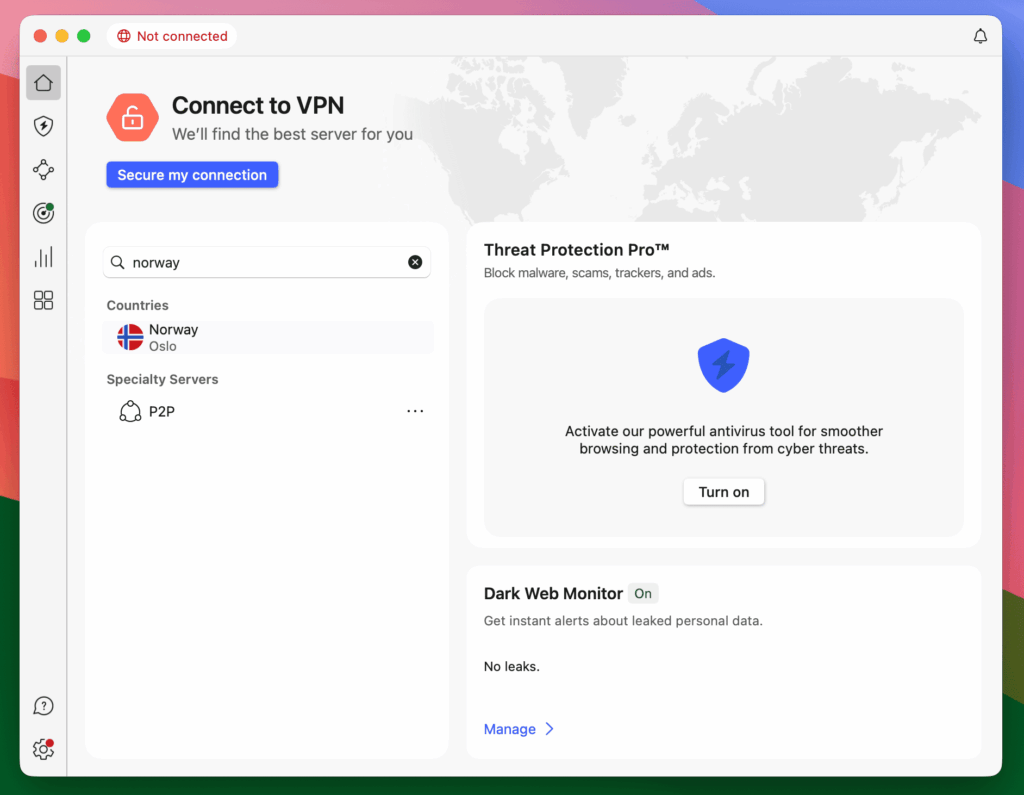This screenshot has width=1024, height=795.
Task: Click the Secure my connection button
Action: [x=192, y=175]
